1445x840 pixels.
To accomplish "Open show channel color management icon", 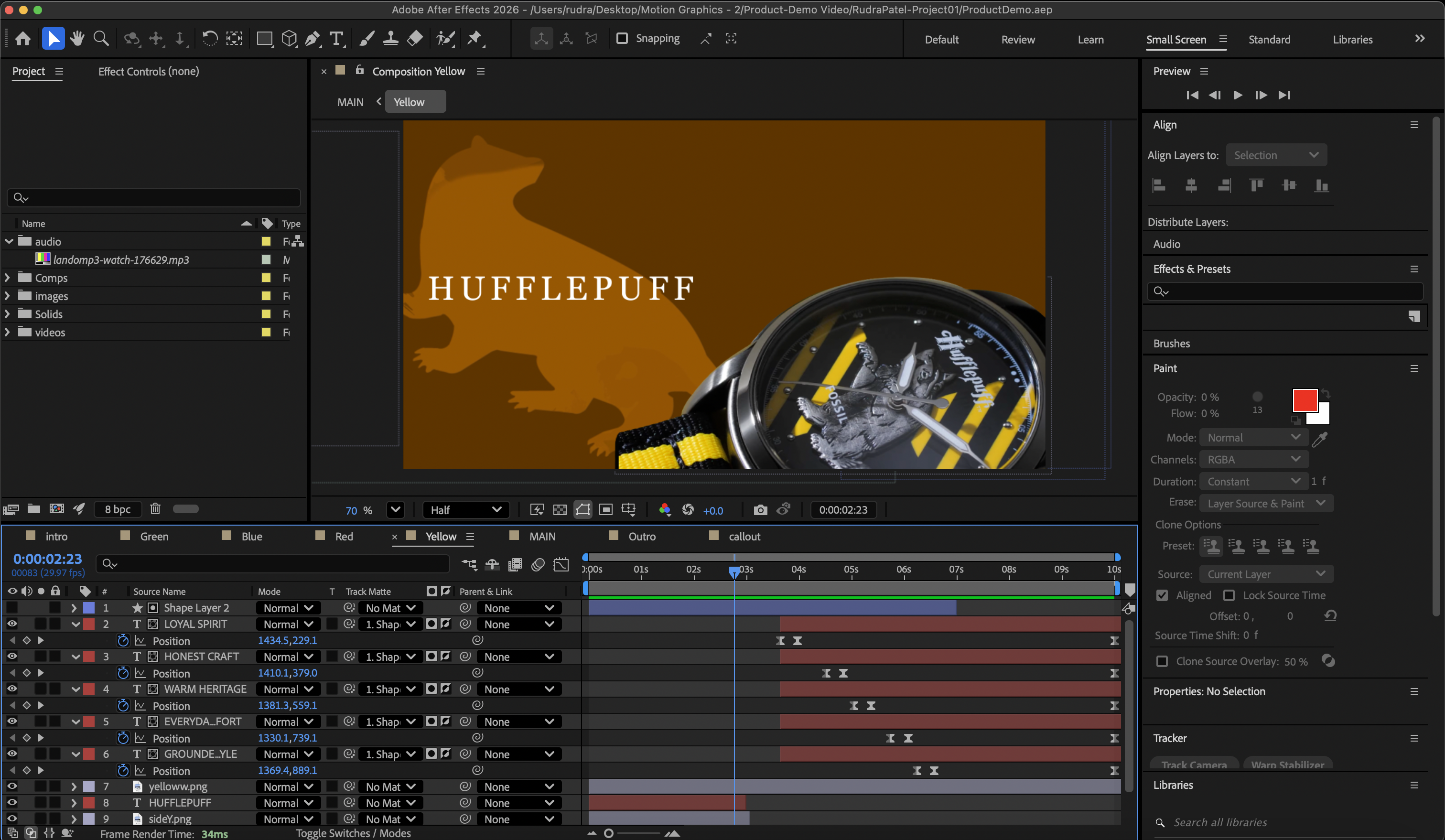I will coord(665,510).
